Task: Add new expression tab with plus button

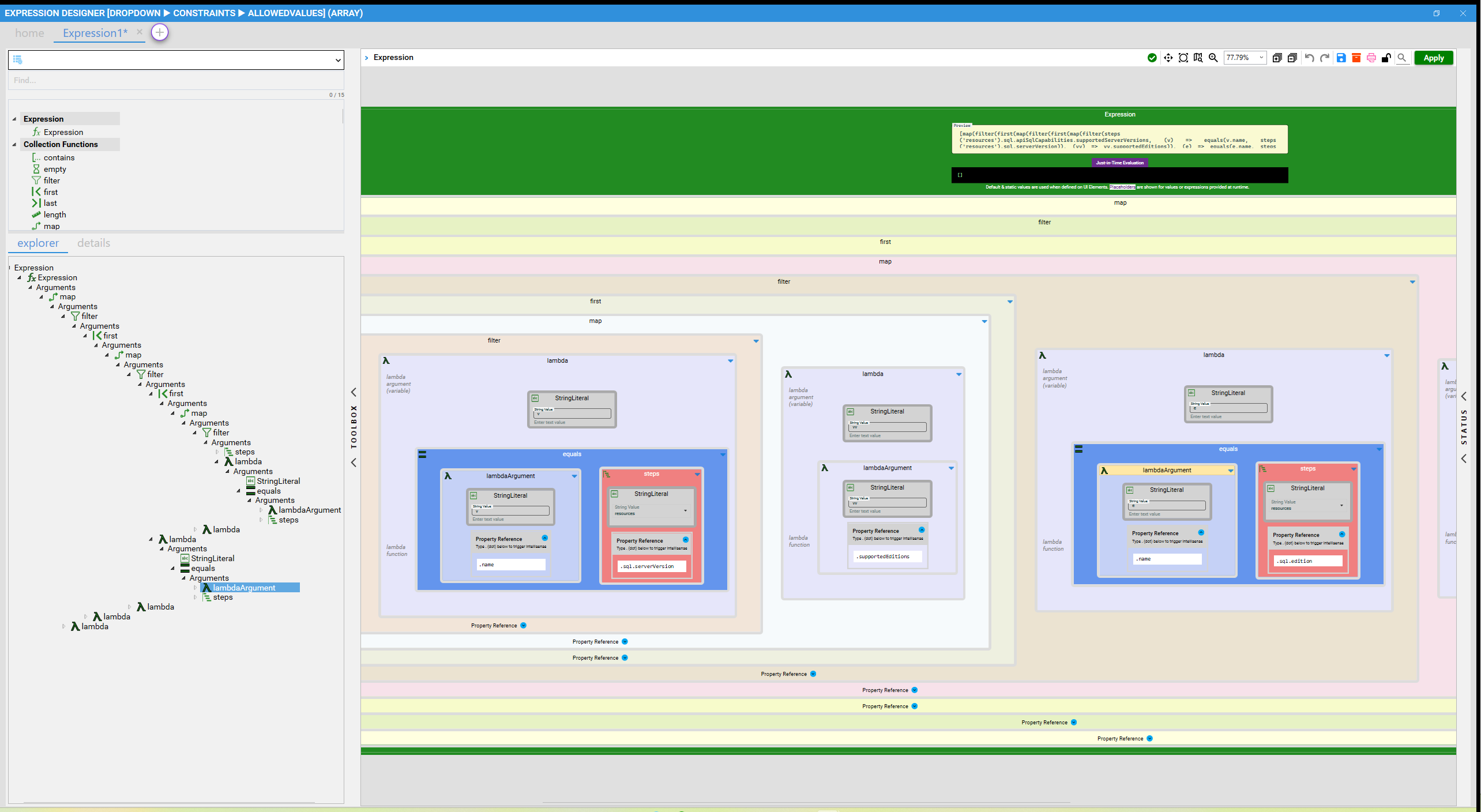Action: (x=160, y=32)
